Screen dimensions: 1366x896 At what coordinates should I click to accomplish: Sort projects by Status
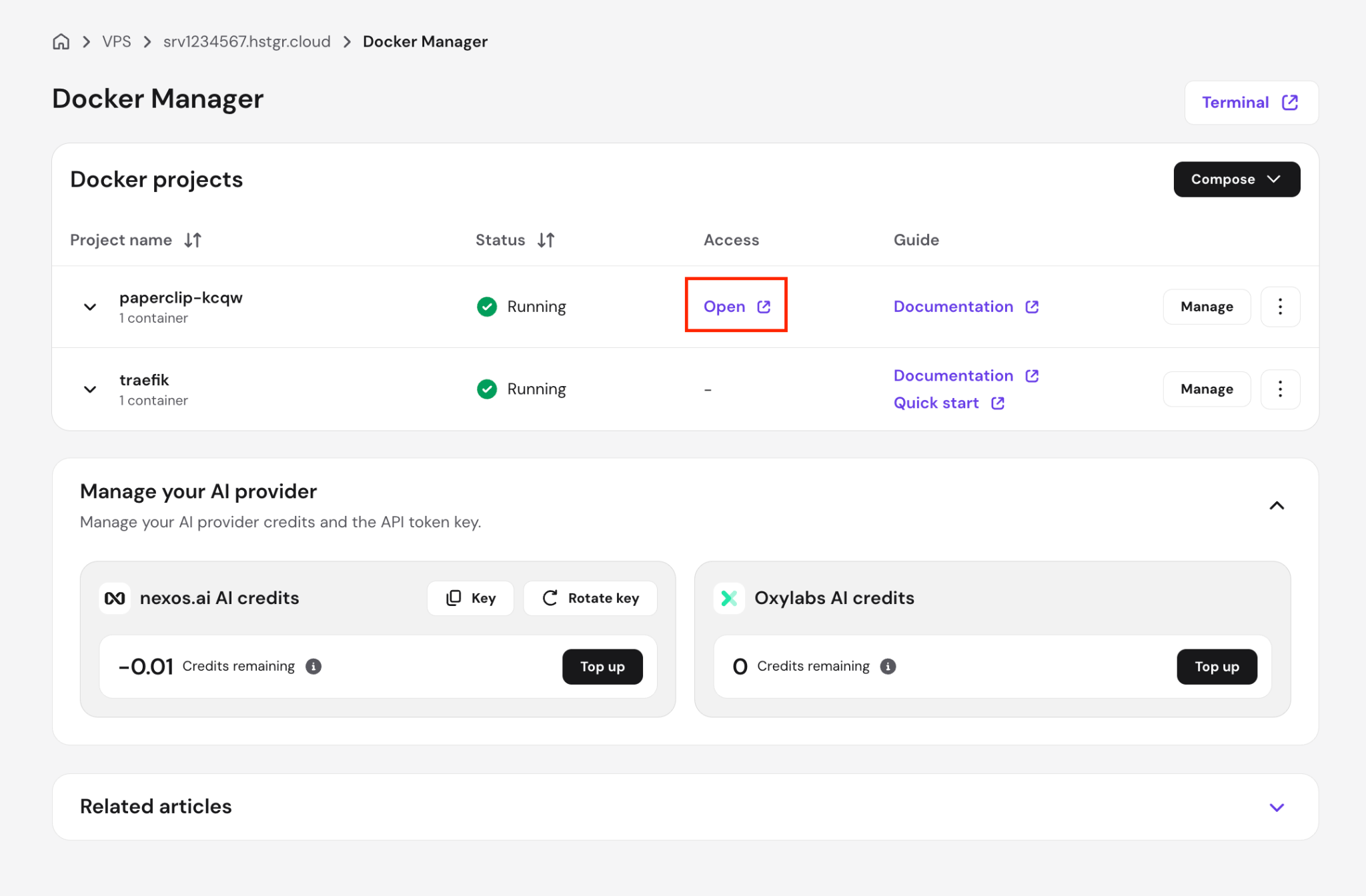pos(546,240)
